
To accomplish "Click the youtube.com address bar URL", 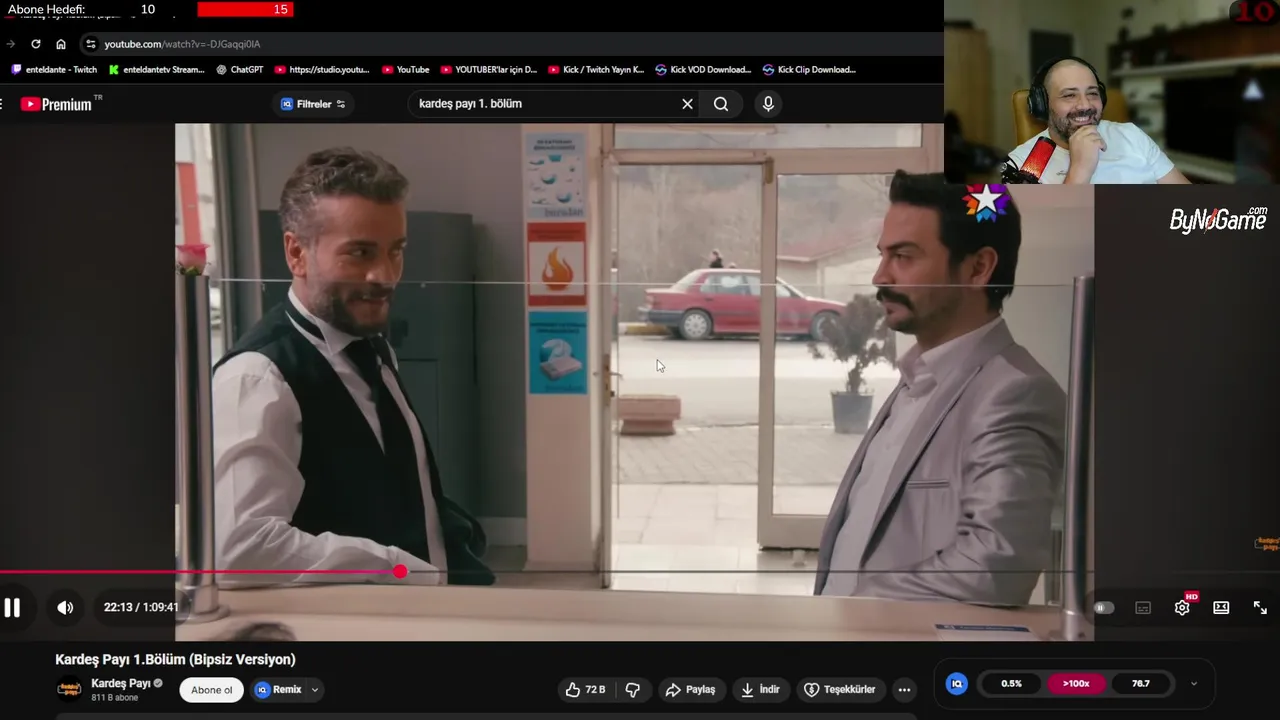I will coord(182,44).
